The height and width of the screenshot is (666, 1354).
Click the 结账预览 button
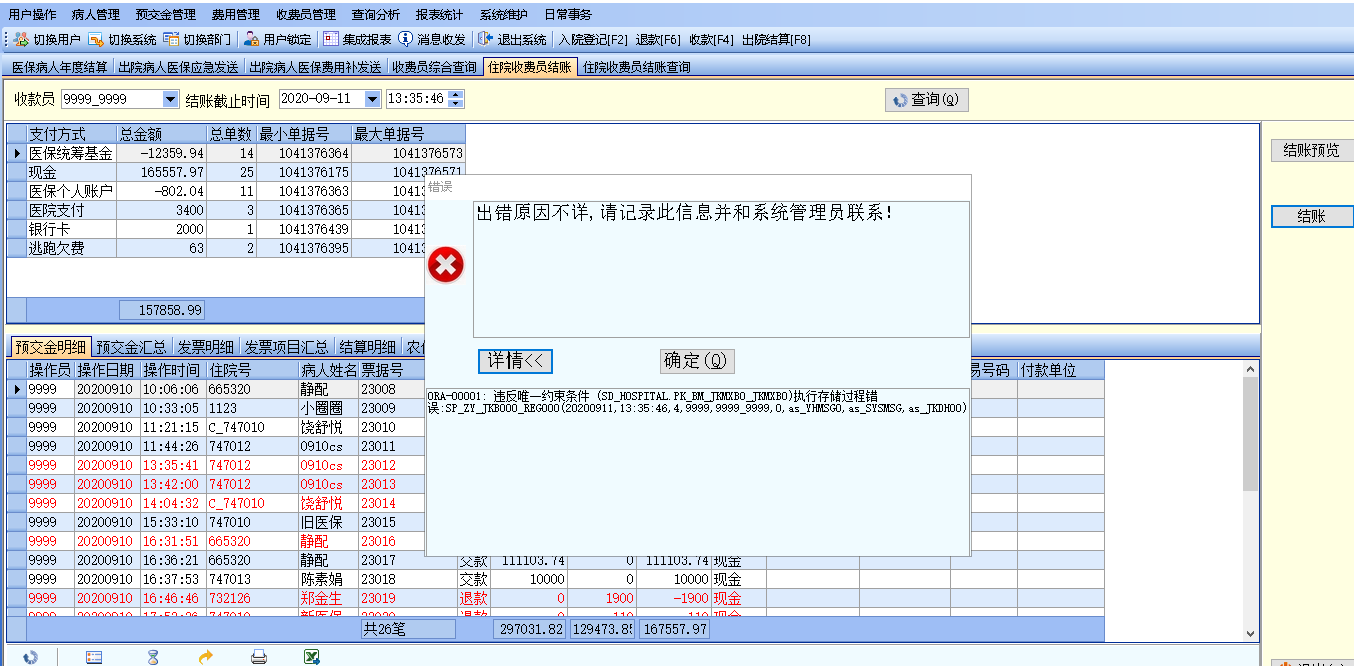1312,150
